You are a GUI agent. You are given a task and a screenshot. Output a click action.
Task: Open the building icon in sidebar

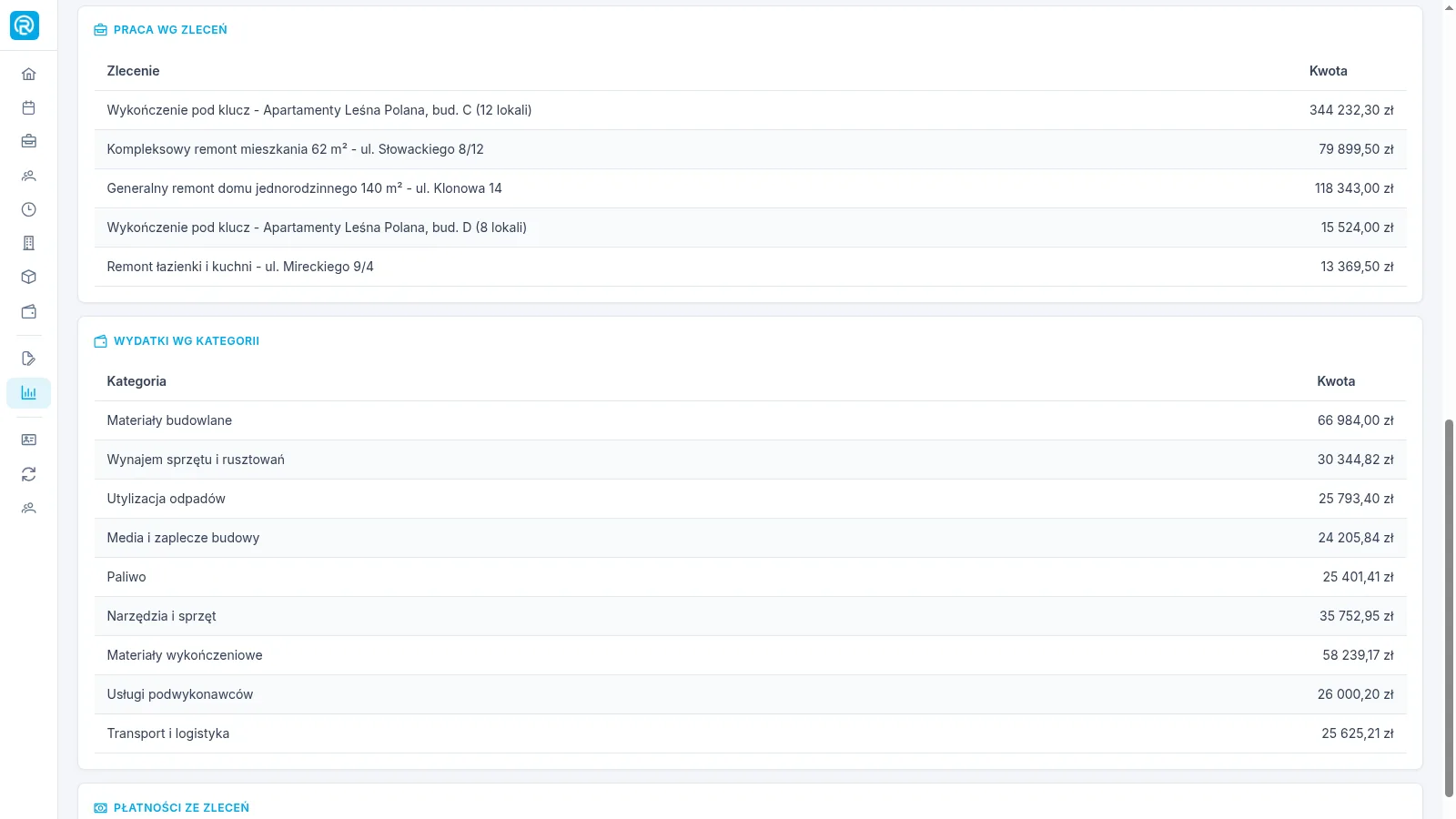pyautogui.click(x=28, y=243)
